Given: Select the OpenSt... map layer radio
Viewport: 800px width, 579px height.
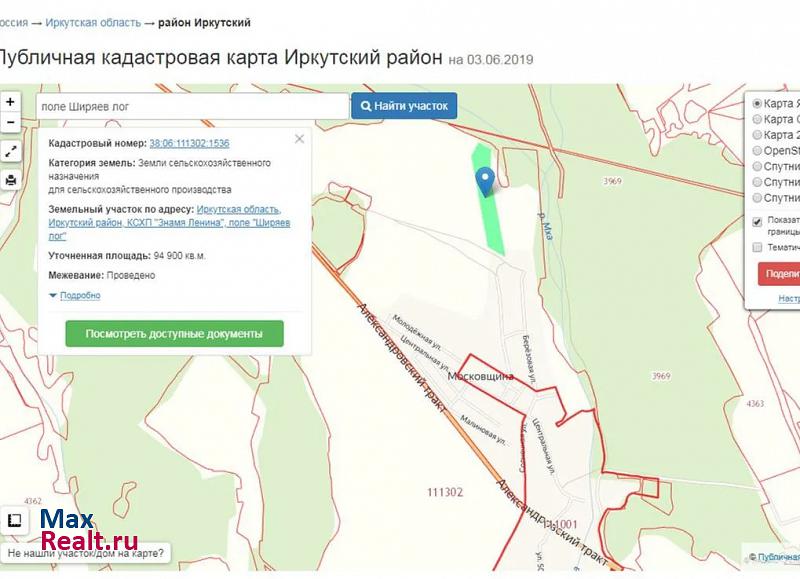Looking at the screenshot, I should 757,151.
